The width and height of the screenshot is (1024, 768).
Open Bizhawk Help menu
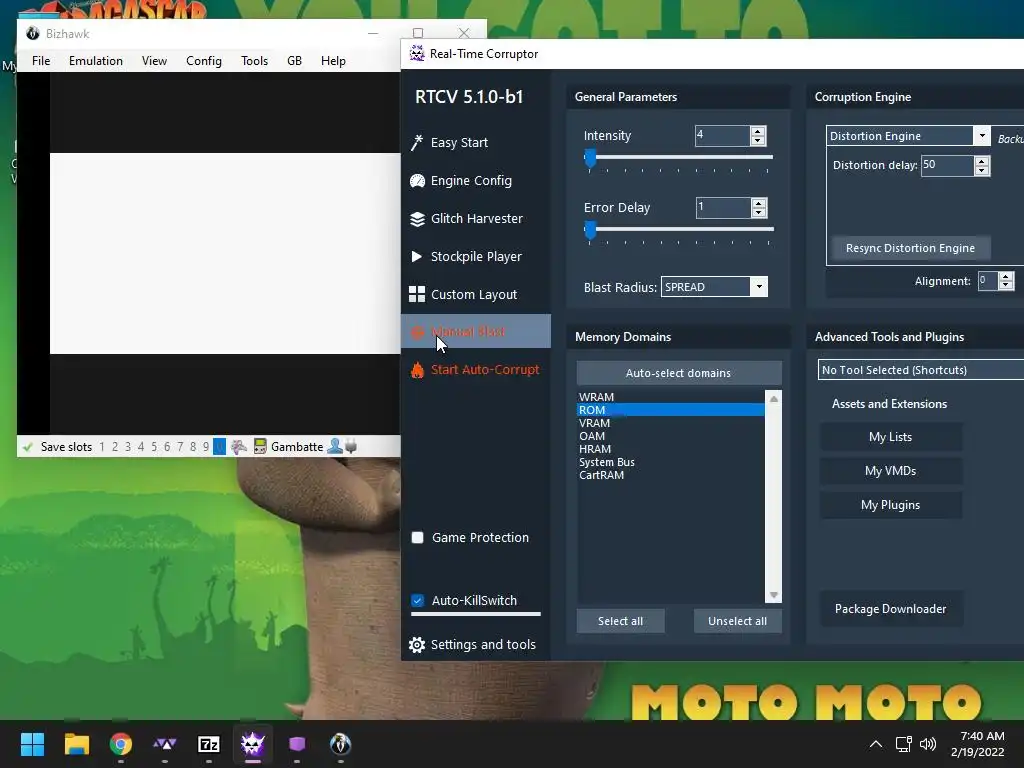333,61
